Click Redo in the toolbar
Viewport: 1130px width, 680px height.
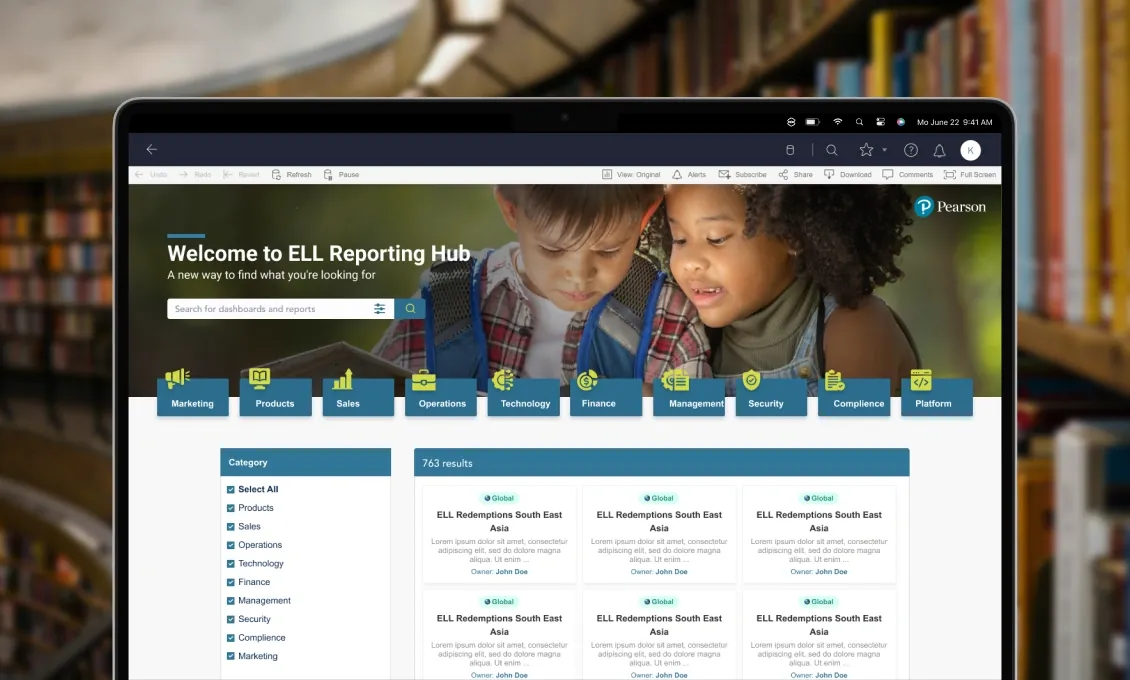[x=195, y=174]
